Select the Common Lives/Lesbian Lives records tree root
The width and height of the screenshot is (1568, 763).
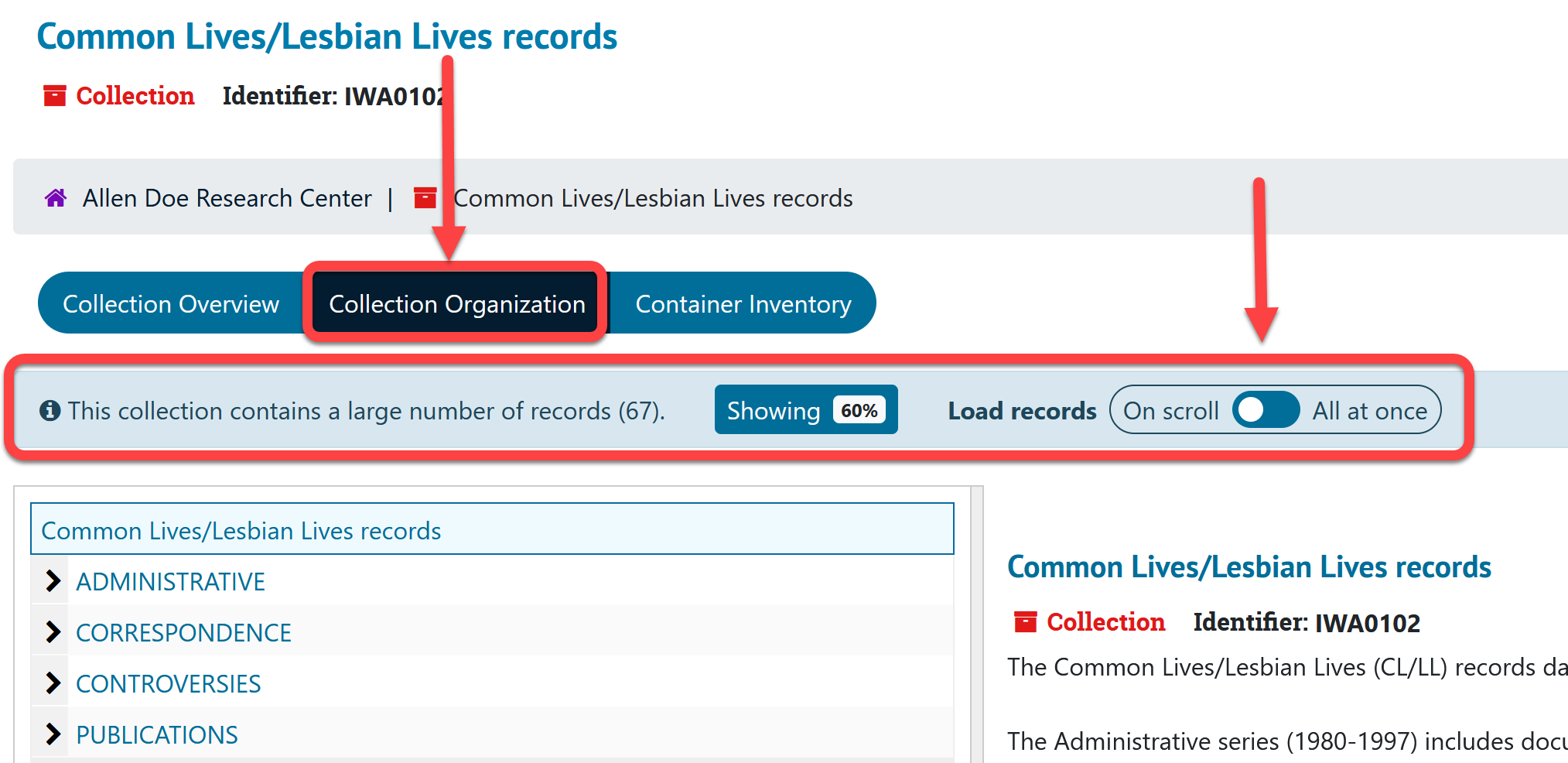point(241,531)
